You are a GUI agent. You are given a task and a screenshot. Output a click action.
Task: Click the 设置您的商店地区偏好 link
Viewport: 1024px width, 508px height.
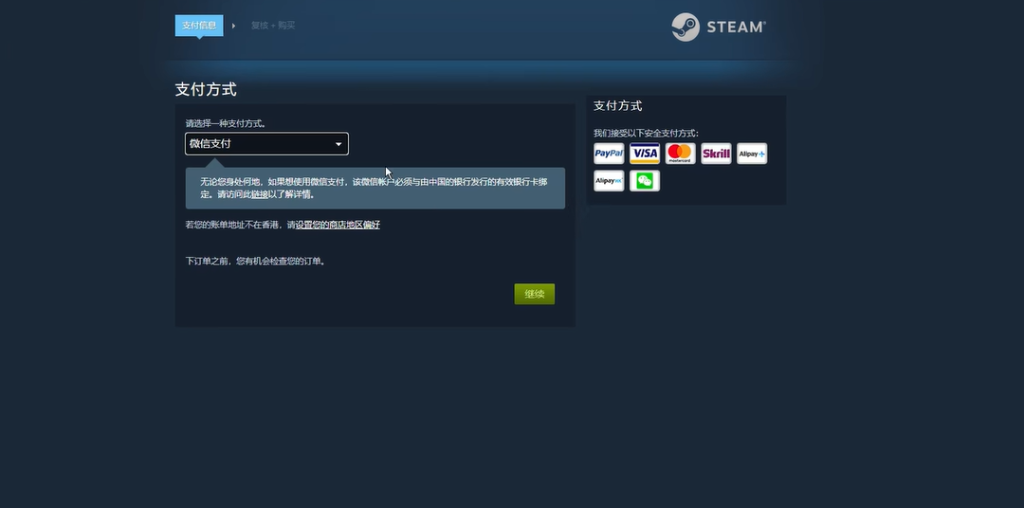[337, 225]
